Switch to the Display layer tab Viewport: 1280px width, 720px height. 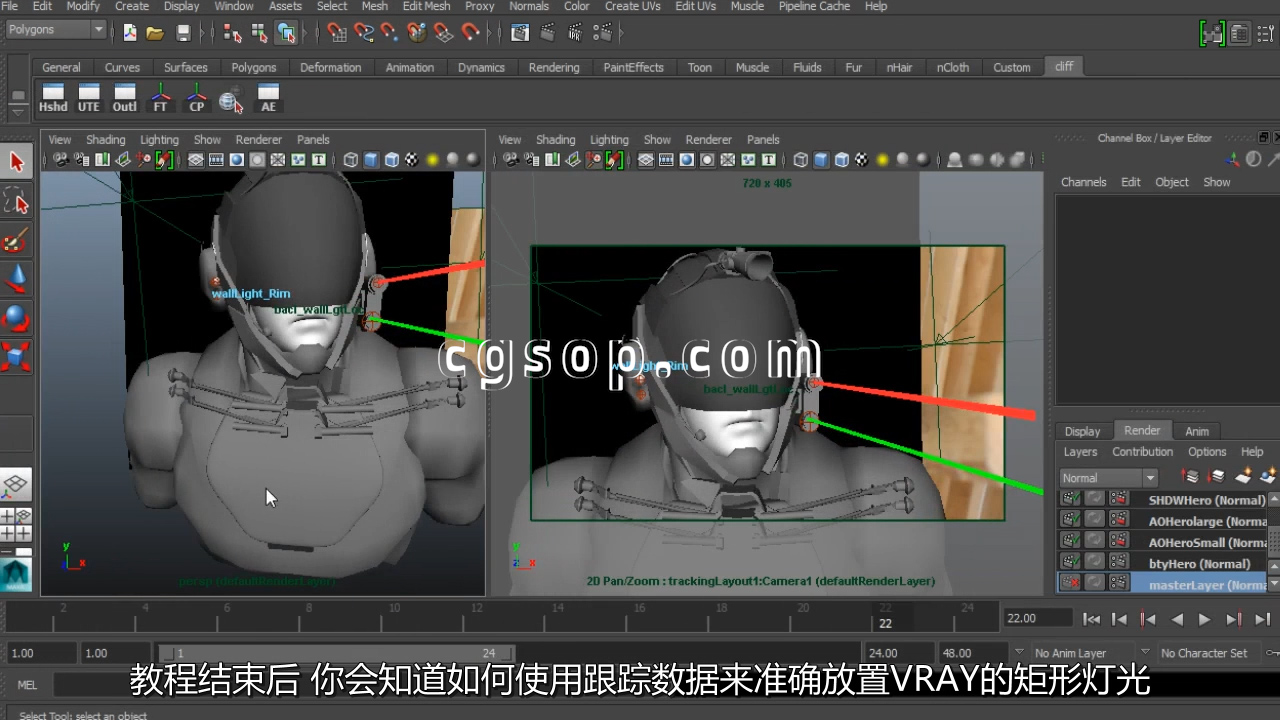coord(1082,431)
